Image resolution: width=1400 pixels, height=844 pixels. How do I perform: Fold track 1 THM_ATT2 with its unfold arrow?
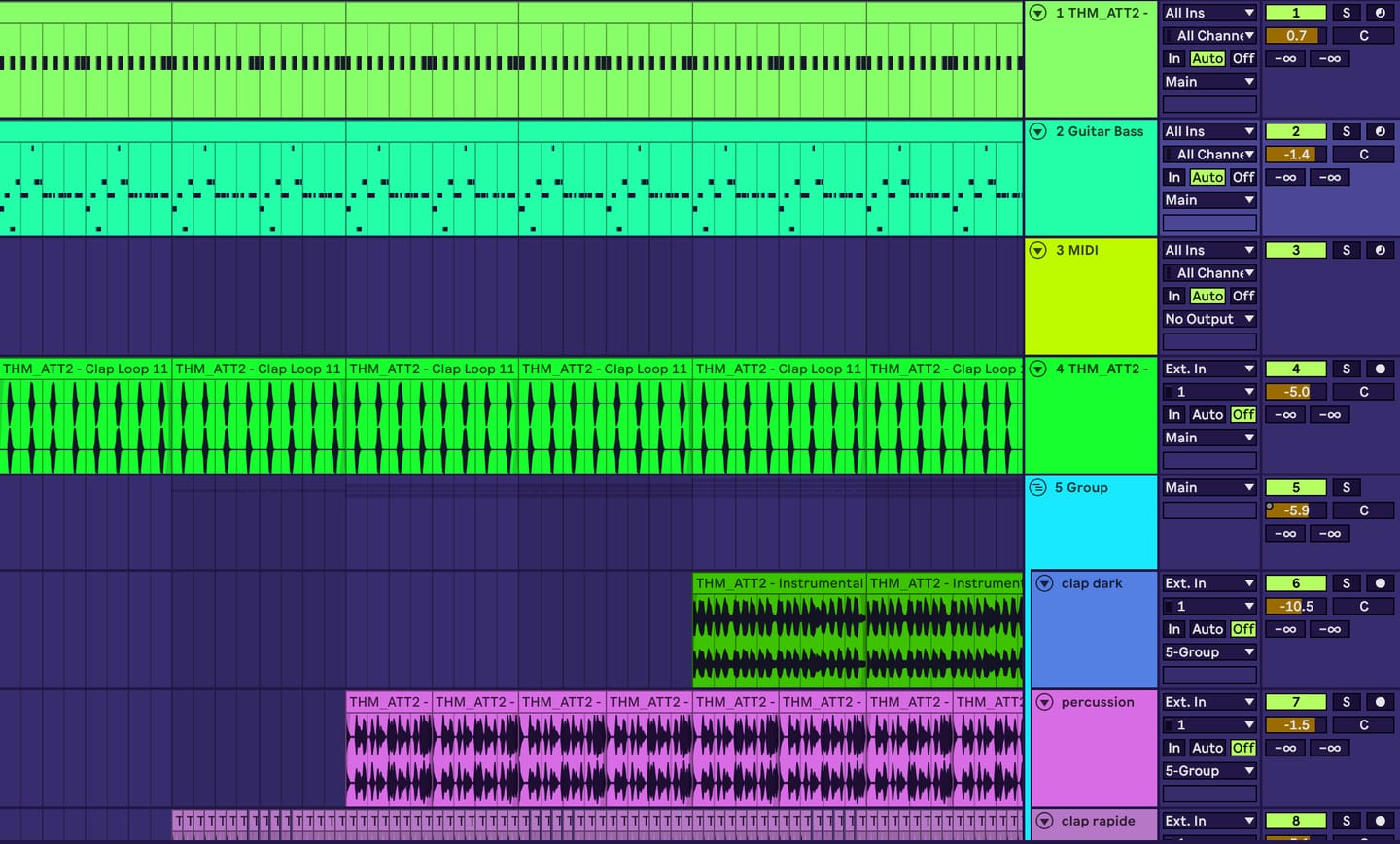pos(1037,13)
